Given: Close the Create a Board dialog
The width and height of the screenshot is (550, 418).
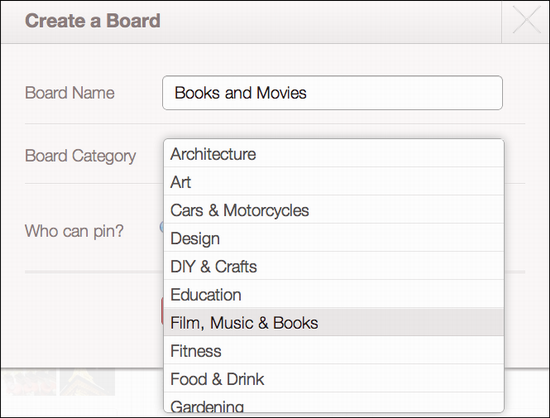Looking at the screenshot, I should [x=526, y=21].
